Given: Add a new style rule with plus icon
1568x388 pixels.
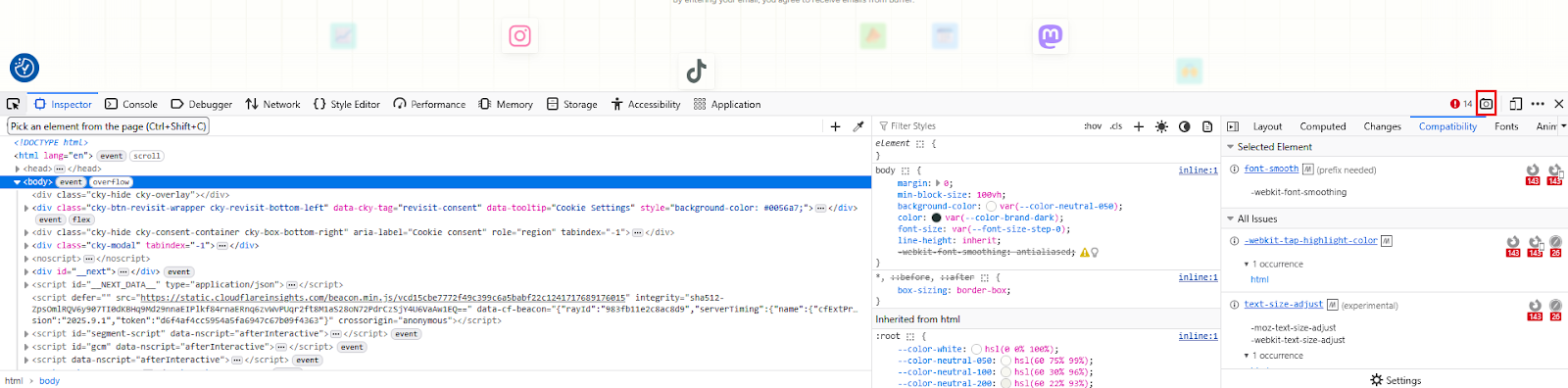Looking at the screenshot, I should (1139, 126).
